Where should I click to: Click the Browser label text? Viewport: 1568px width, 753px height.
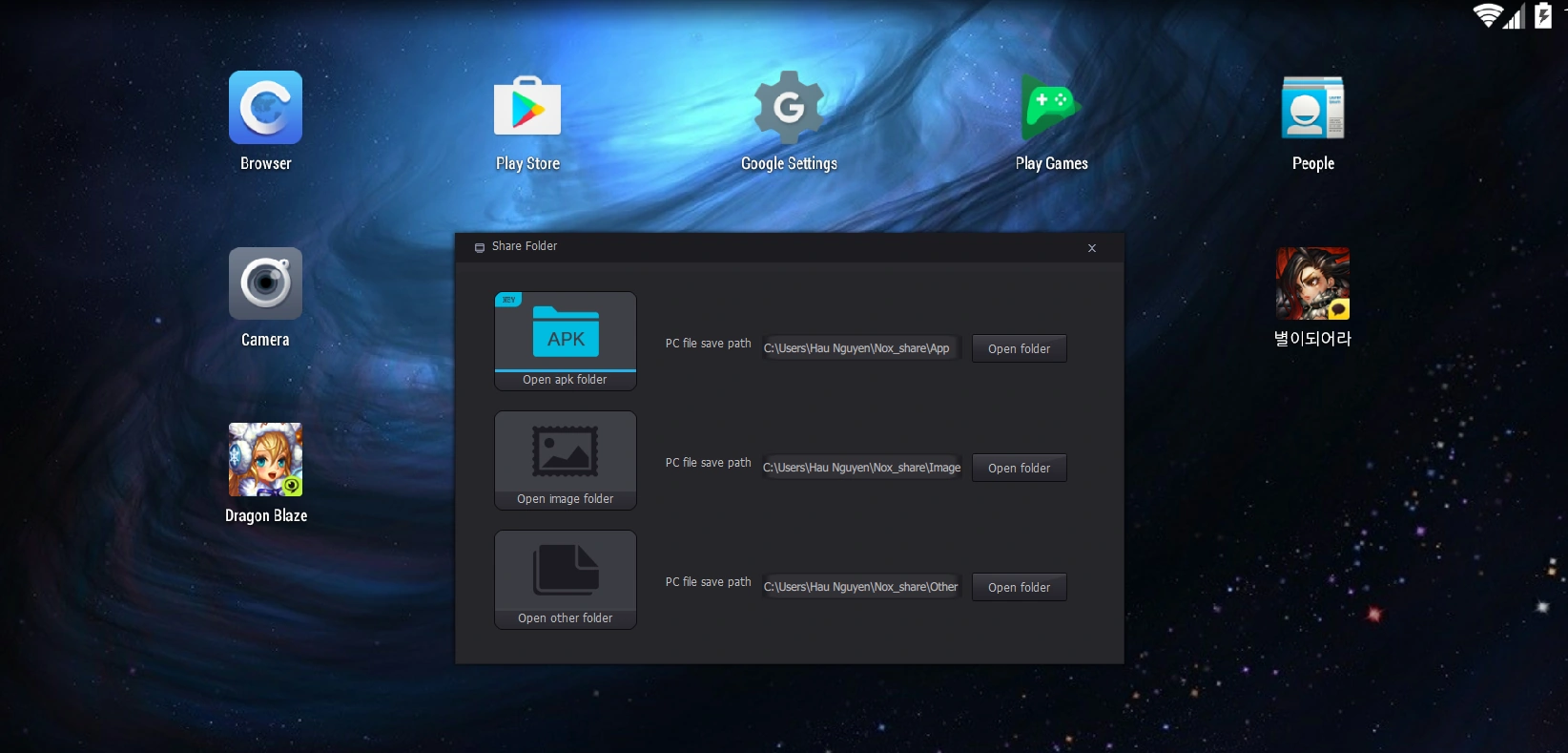[266, 163]
